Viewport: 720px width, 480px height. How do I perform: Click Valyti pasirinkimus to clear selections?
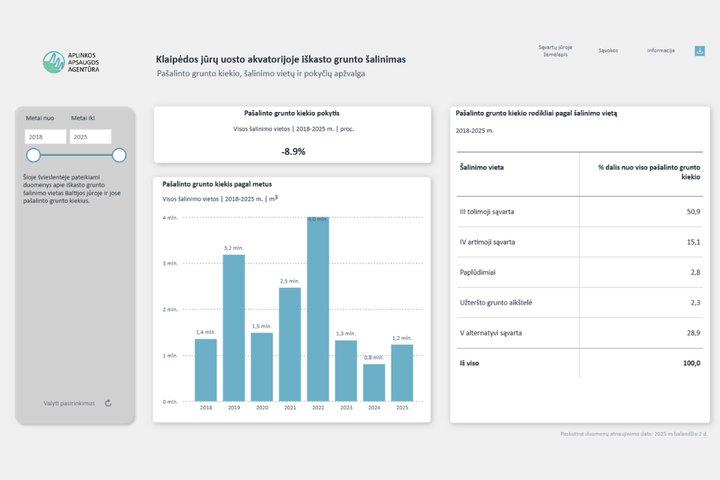tap(69, 403)
